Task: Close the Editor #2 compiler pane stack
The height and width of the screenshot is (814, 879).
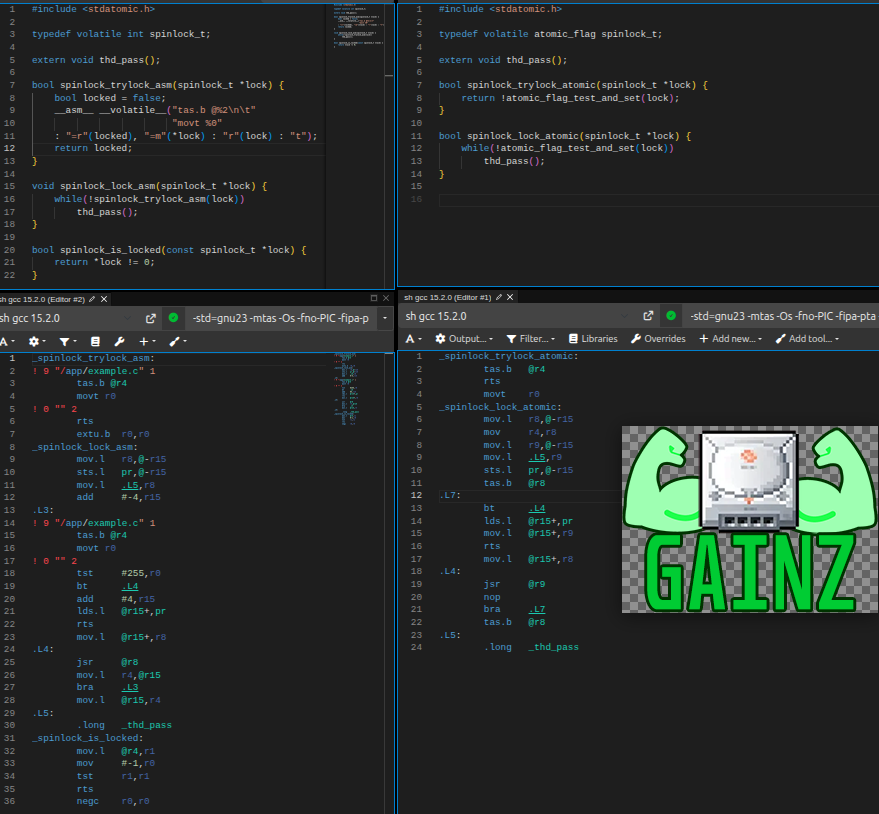Action: (386, 298)
